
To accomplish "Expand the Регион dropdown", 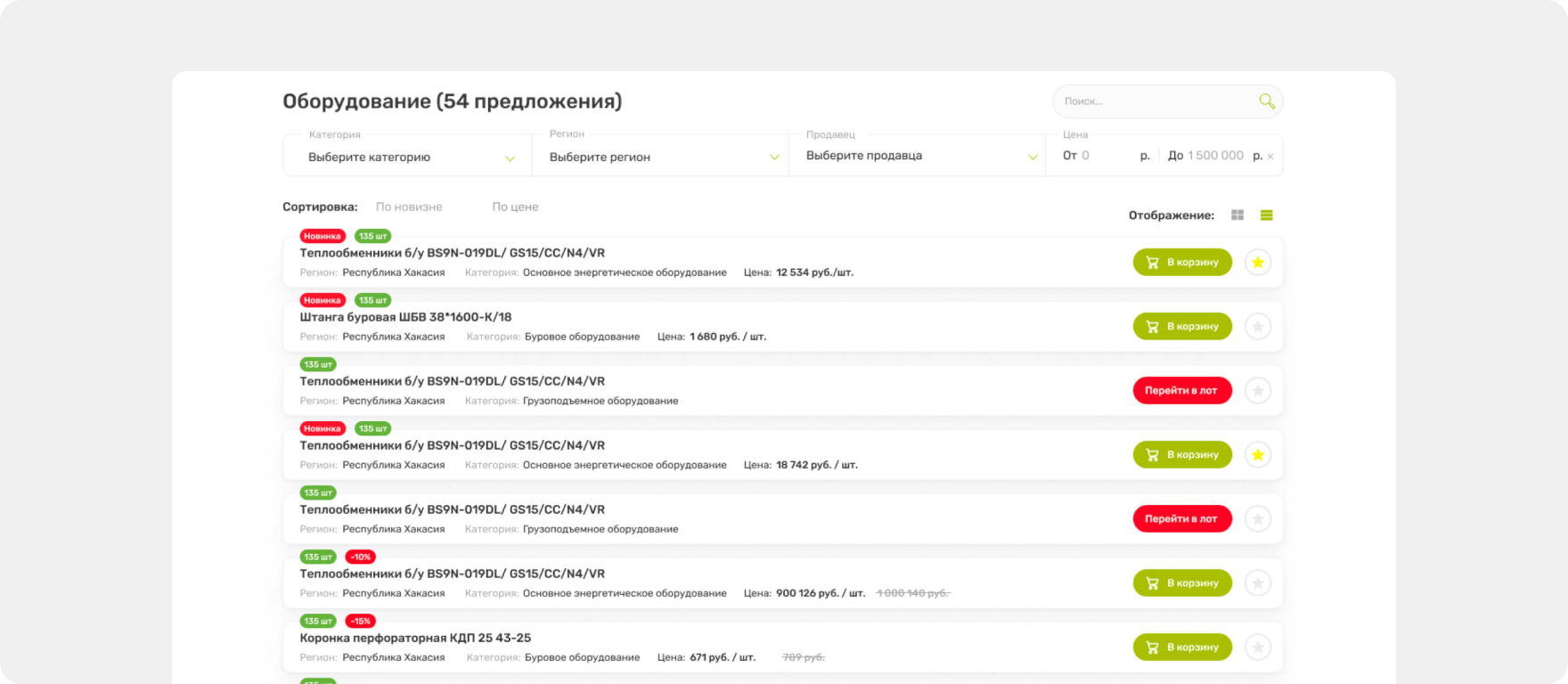I will click(661, 158).
